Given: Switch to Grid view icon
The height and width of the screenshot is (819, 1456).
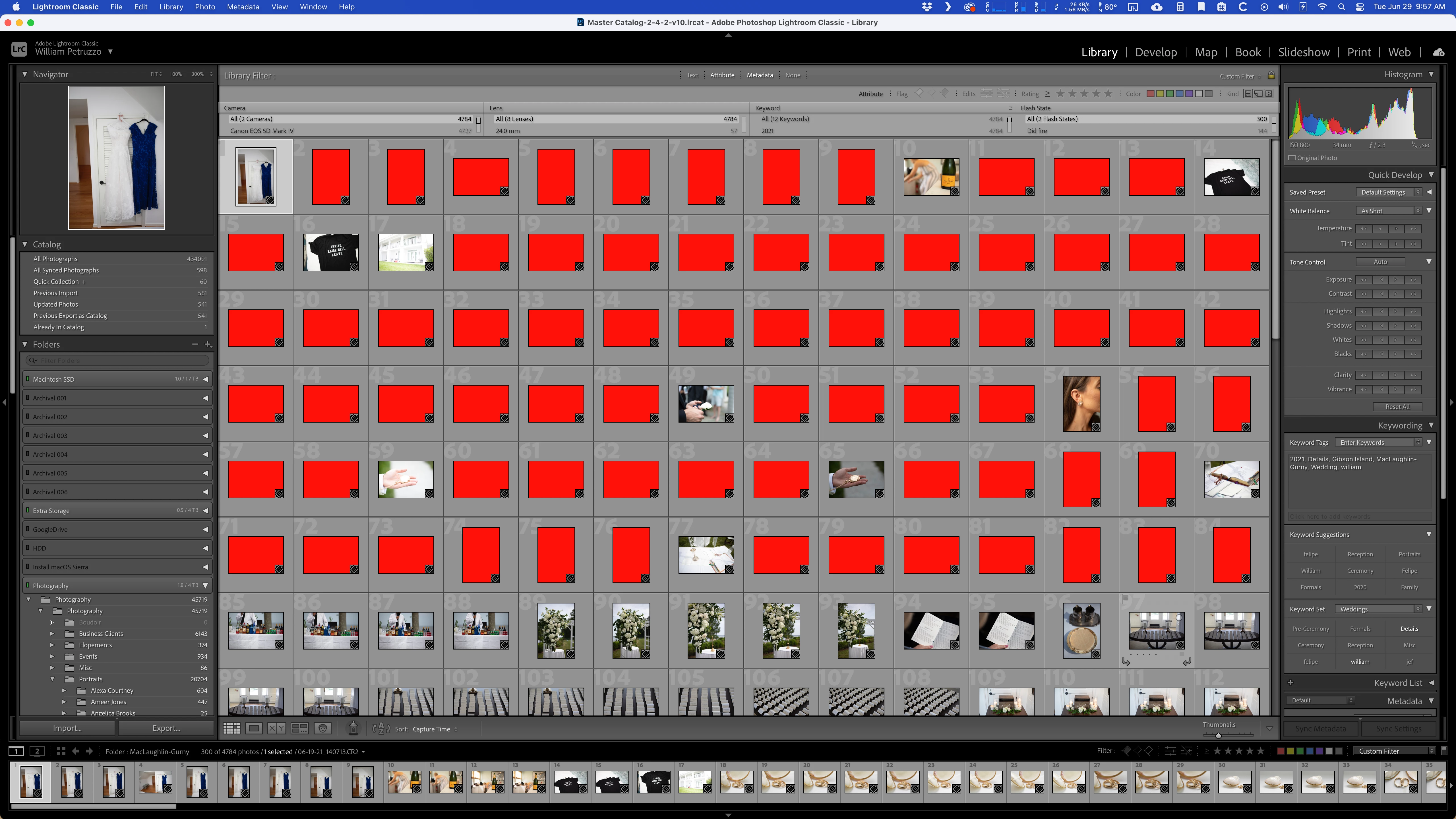Looking at the screenshot, I should (232, 729).
